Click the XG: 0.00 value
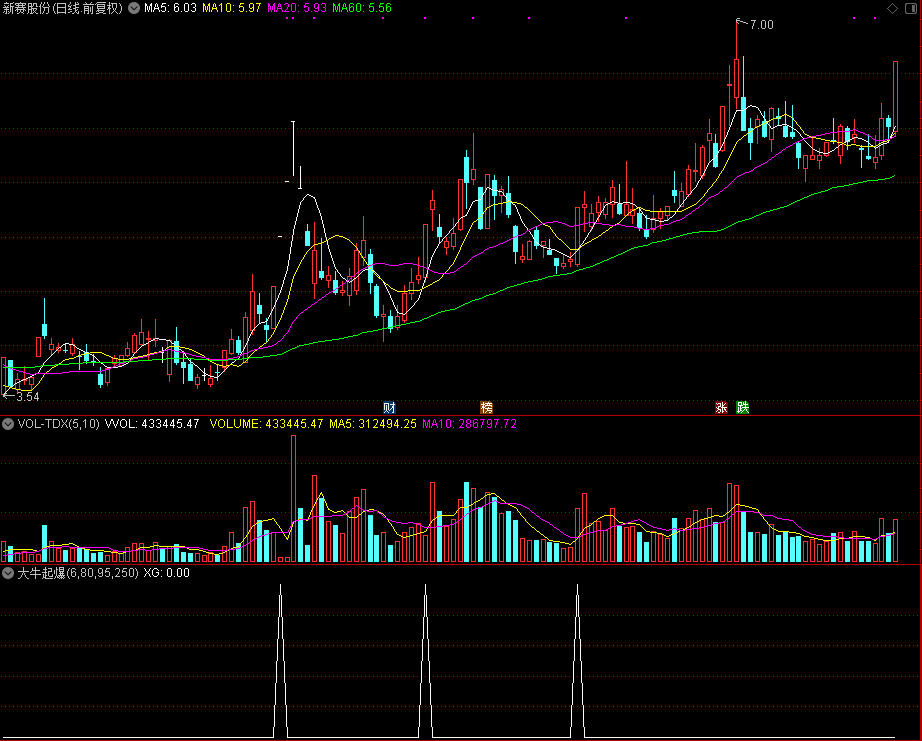 point(166,573)
